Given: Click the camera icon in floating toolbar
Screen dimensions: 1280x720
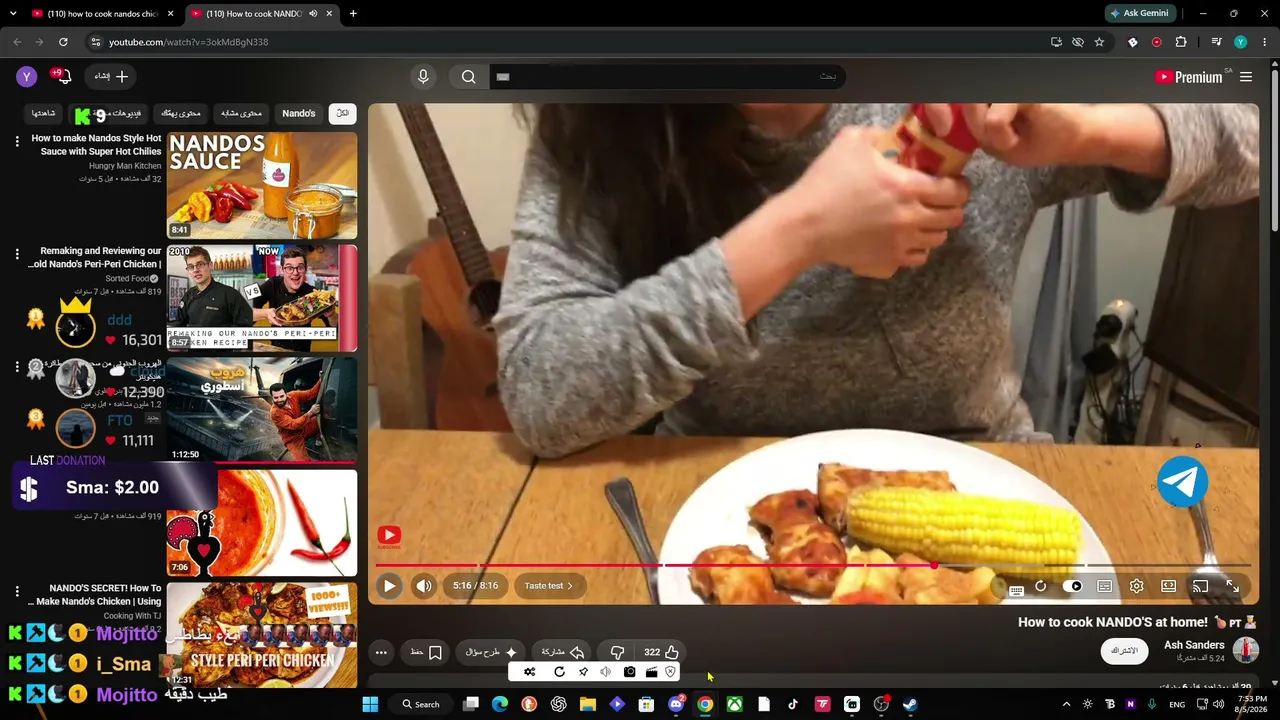Looking at the screenshot, I should [629, 672].
